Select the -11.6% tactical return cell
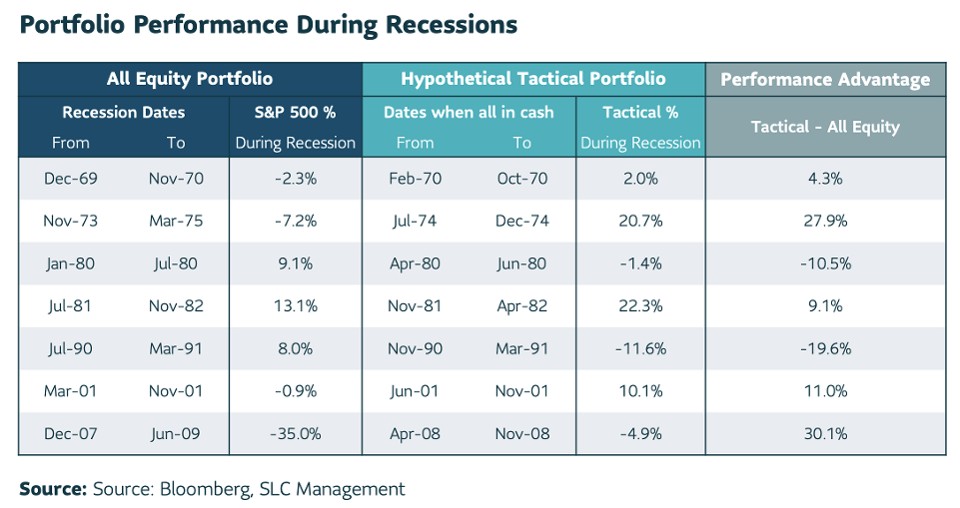The width and height of the screenshot is (960, 508). click(x=640, y=349)
